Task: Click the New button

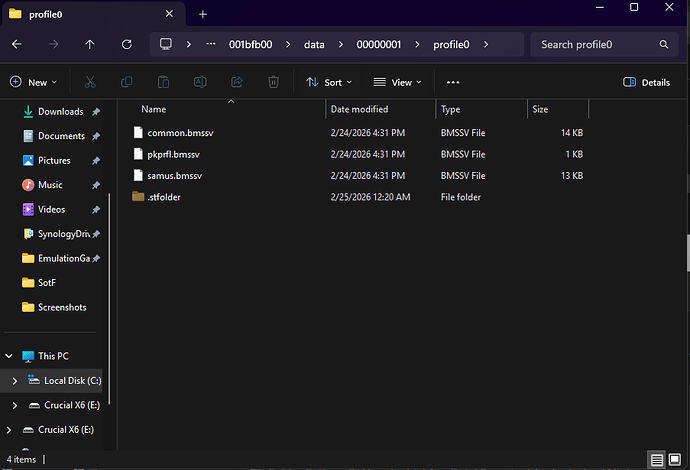Action: [x=33, y=82]
